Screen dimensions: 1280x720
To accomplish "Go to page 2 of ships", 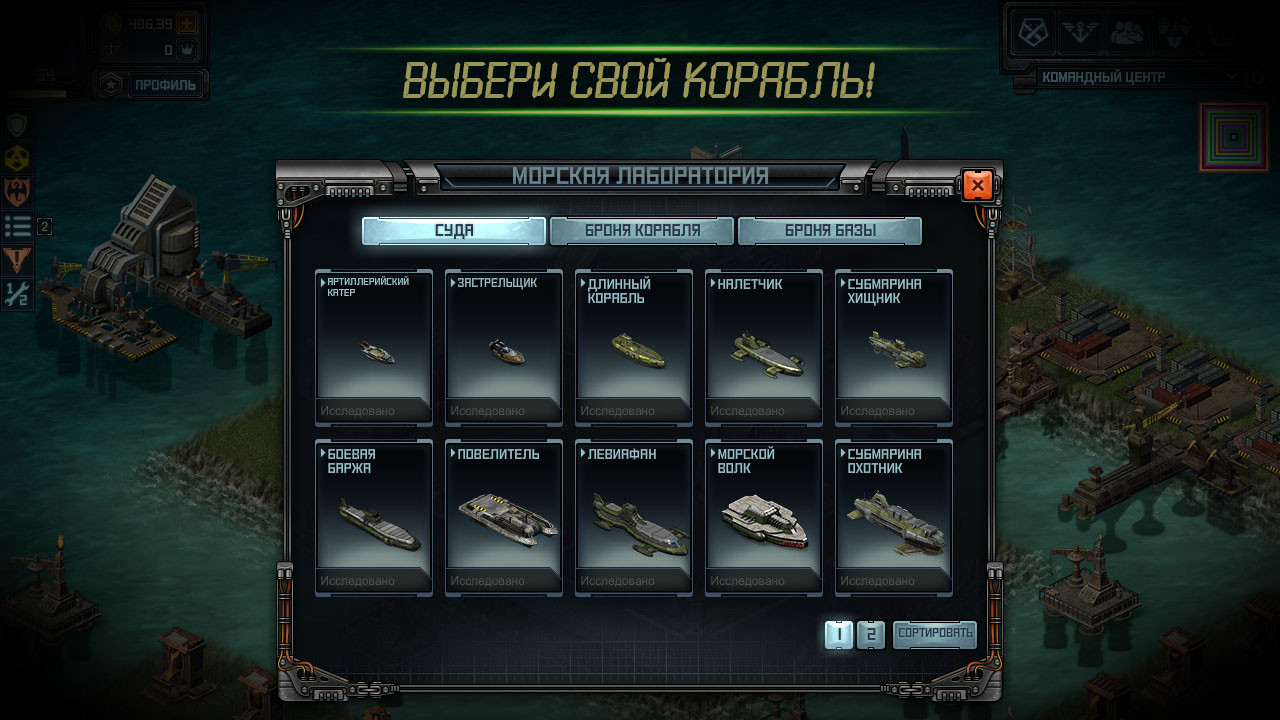I will tap(871, 634).
